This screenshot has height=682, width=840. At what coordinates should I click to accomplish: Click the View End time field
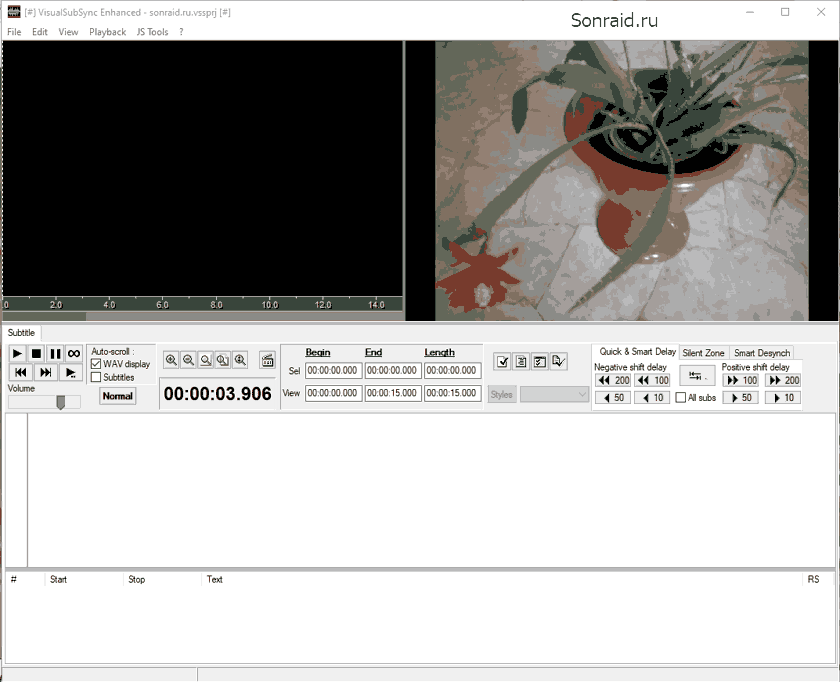coord(392,393)
